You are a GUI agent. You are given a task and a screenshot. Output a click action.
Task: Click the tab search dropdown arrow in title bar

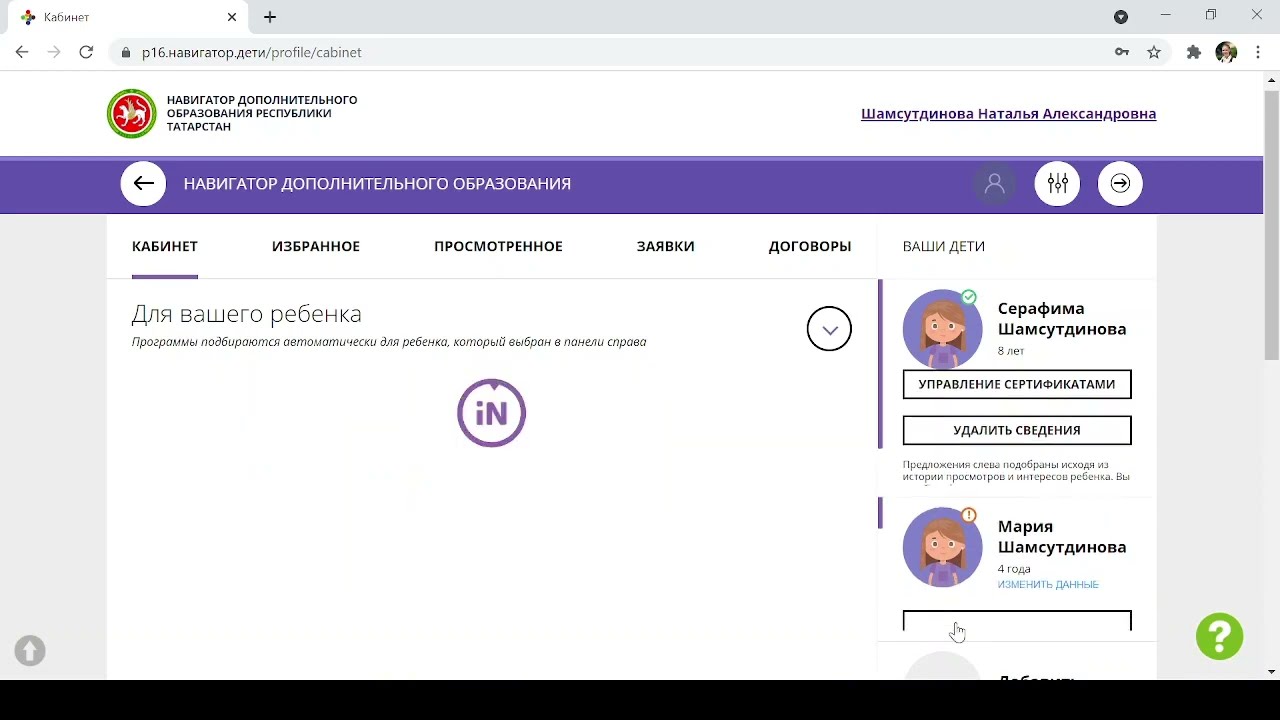click(x=1121, y=17)
